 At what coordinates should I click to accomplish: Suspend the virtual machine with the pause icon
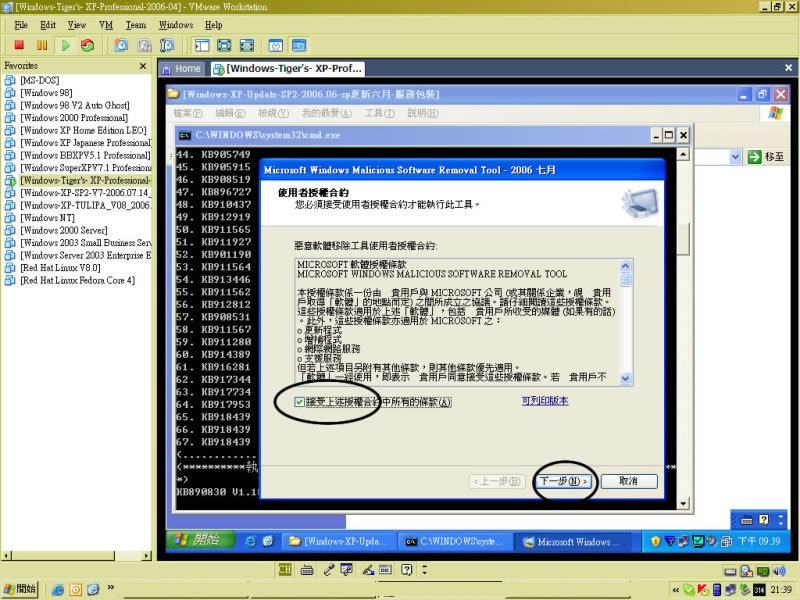(42, 45)
